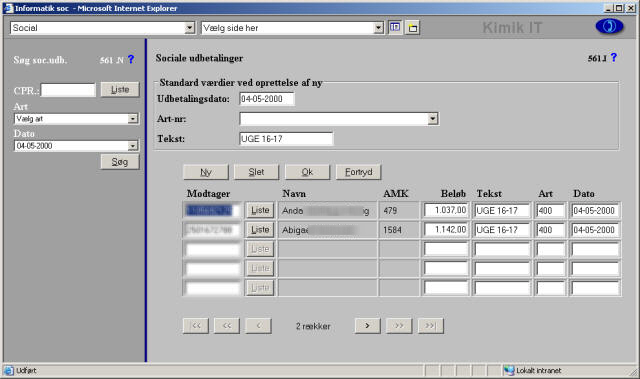
Task: Click the Lokalt intranet zone icon
Action: (509, 370)
